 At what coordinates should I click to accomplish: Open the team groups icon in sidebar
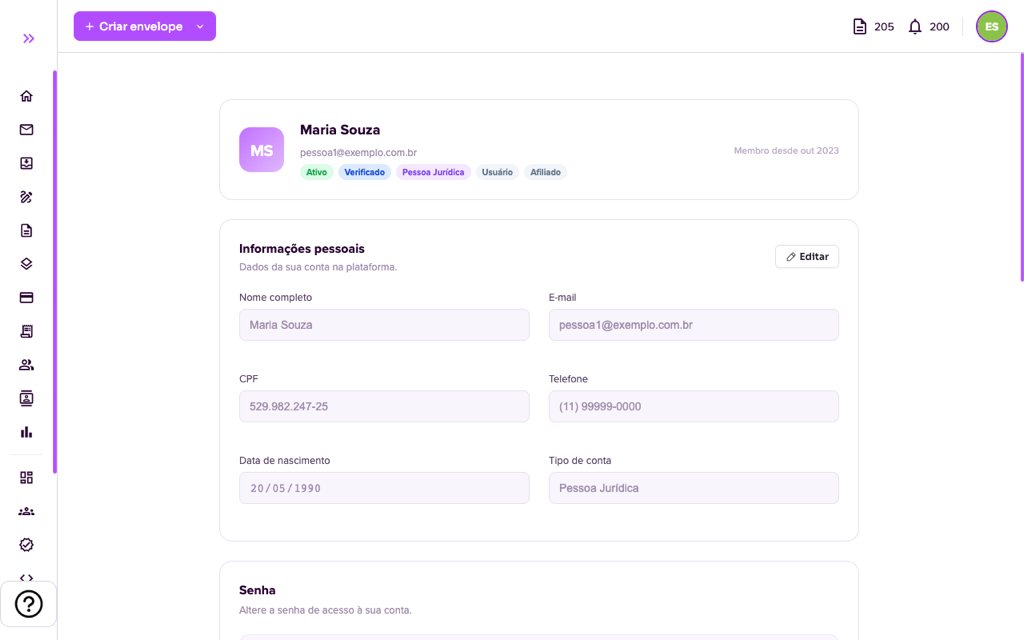[x=26, y=511]
